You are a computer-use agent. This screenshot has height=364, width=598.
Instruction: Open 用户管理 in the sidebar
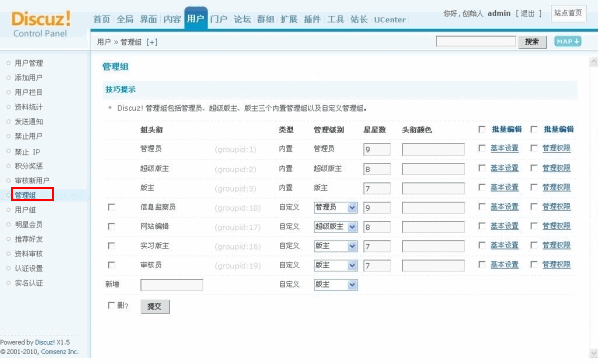(29, 63)
